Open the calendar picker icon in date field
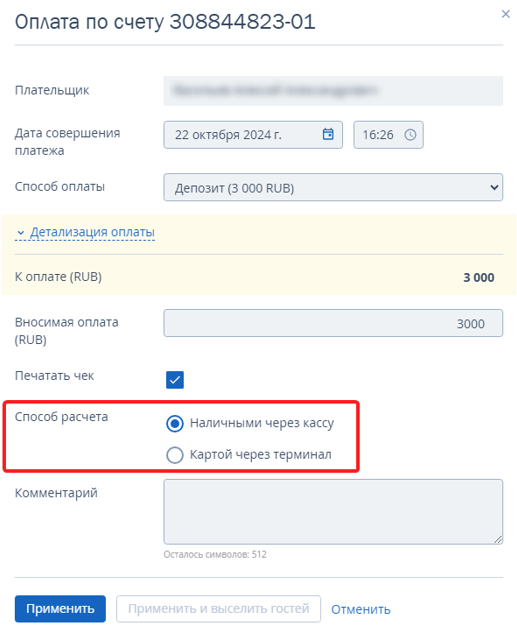 [x=328, y=134]
